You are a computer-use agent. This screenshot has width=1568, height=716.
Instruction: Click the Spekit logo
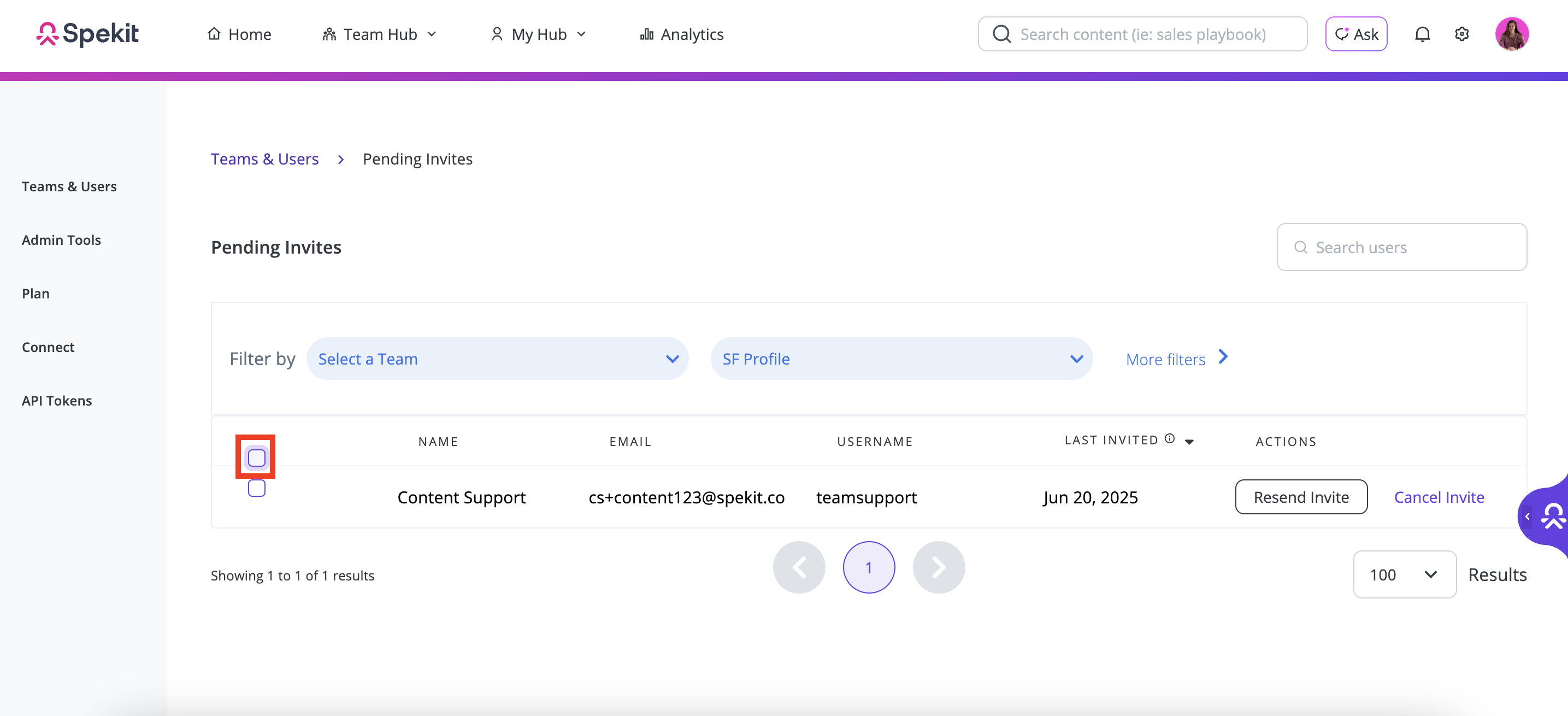pos(87,34)
